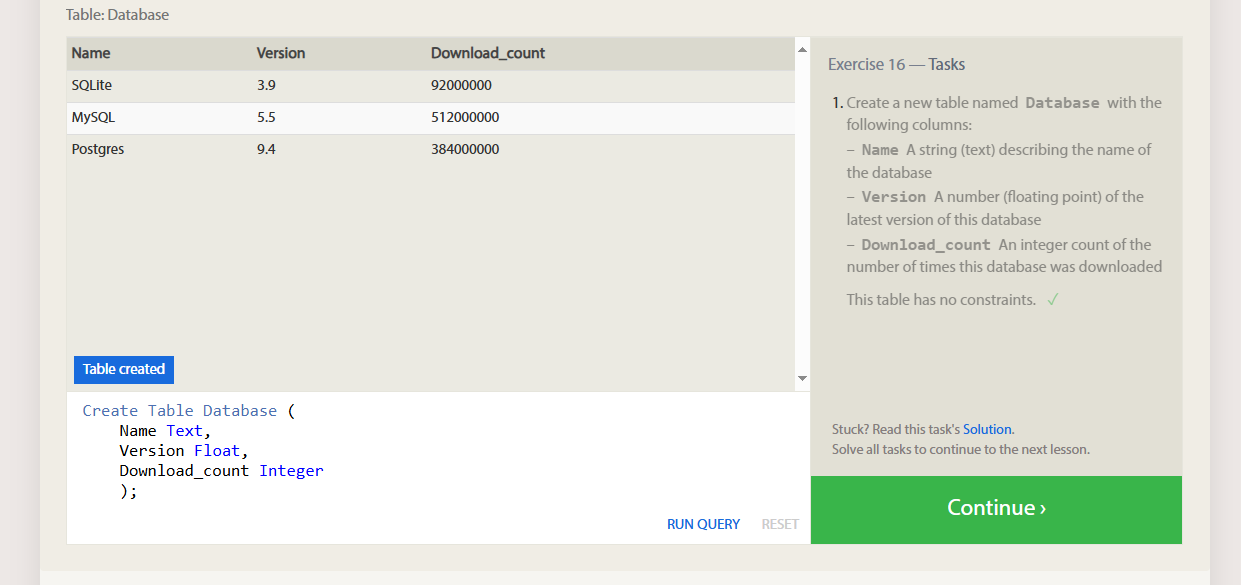The image size is (1241, 585).
Task: Click 'This table has no constraints.' text
Action: [x=941, y=299]
